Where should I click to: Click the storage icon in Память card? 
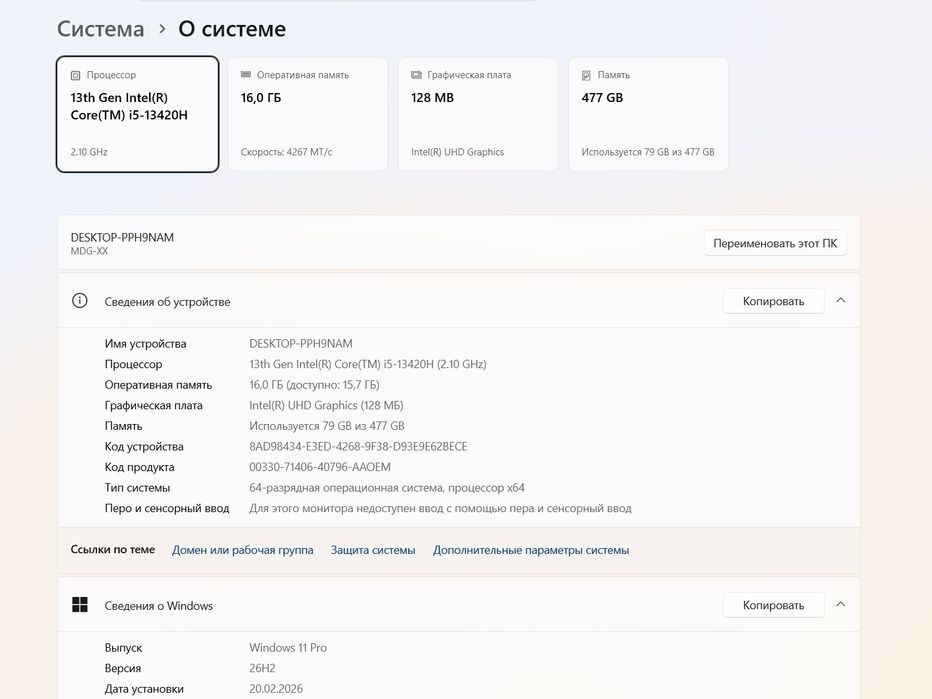(586, 75)
